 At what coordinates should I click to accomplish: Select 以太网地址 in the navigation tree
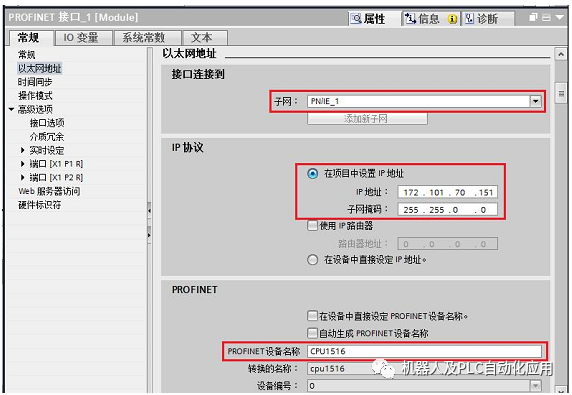tap(40, 68)
